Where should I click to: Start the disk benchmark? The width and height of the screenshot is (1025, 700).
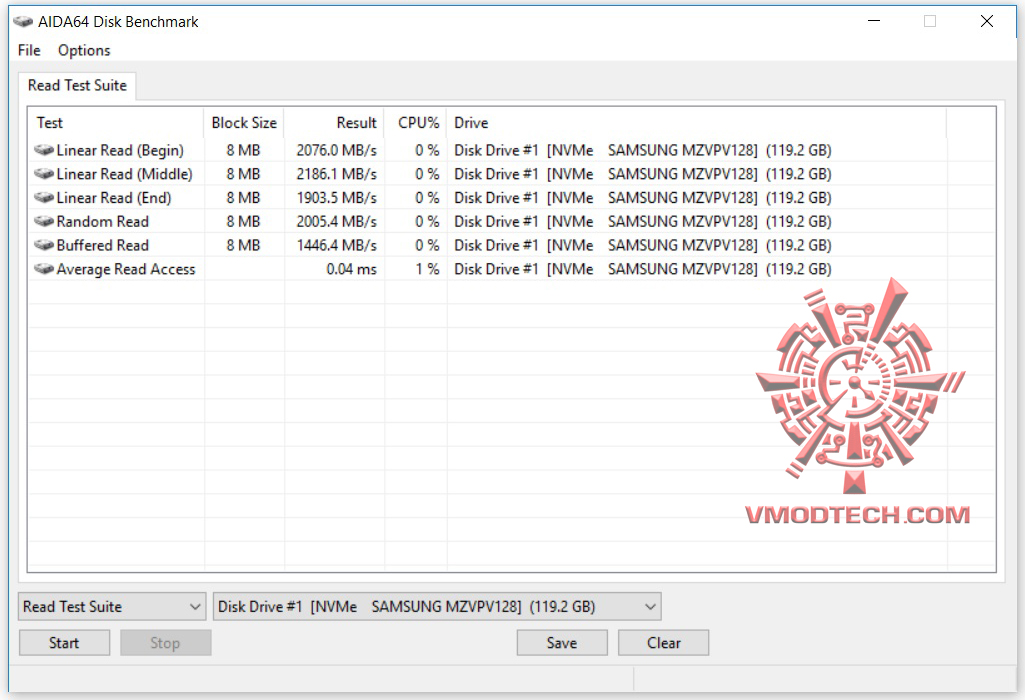pyautogui.click(x=64, y=643)
